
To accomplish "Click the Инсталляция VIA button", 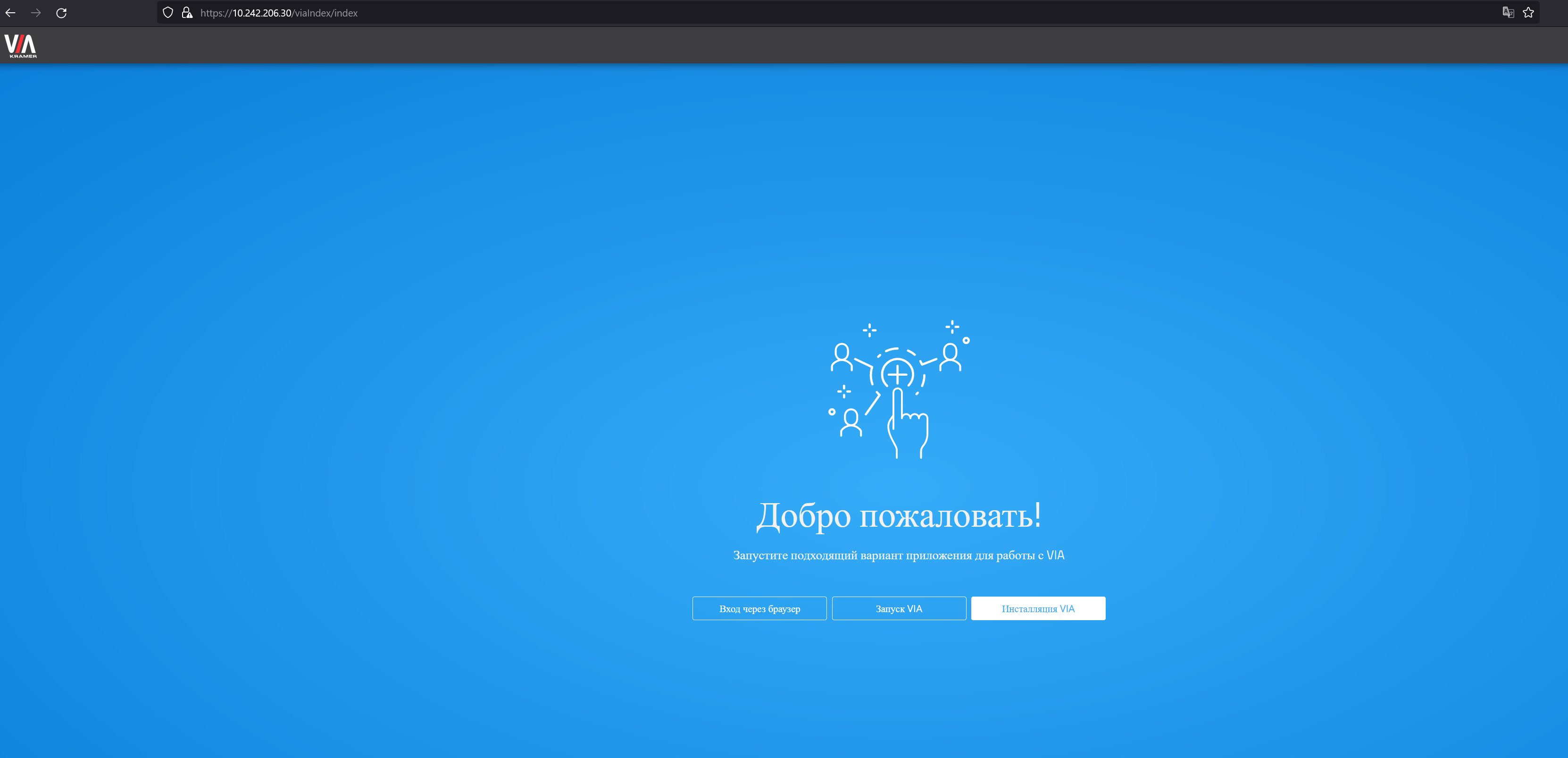I will (1038, 608).
